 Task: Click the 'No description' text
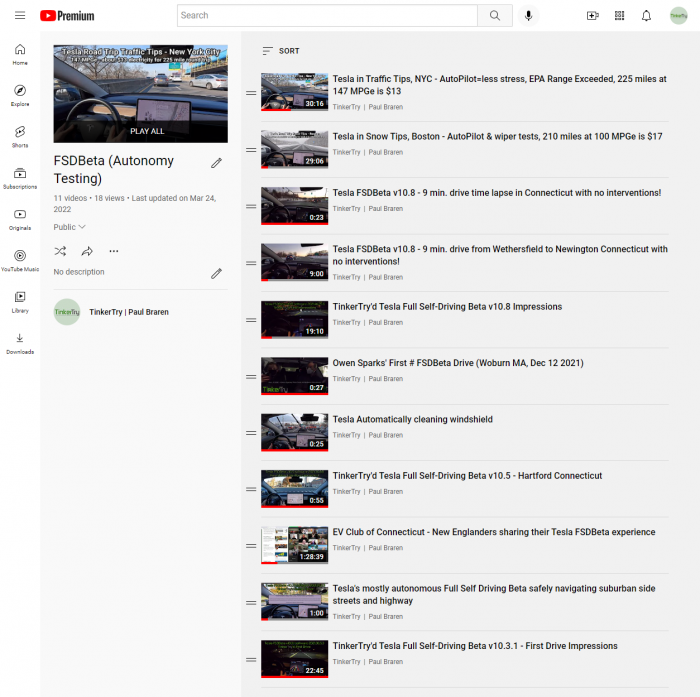pyautogui.click(x=79, y=272)
